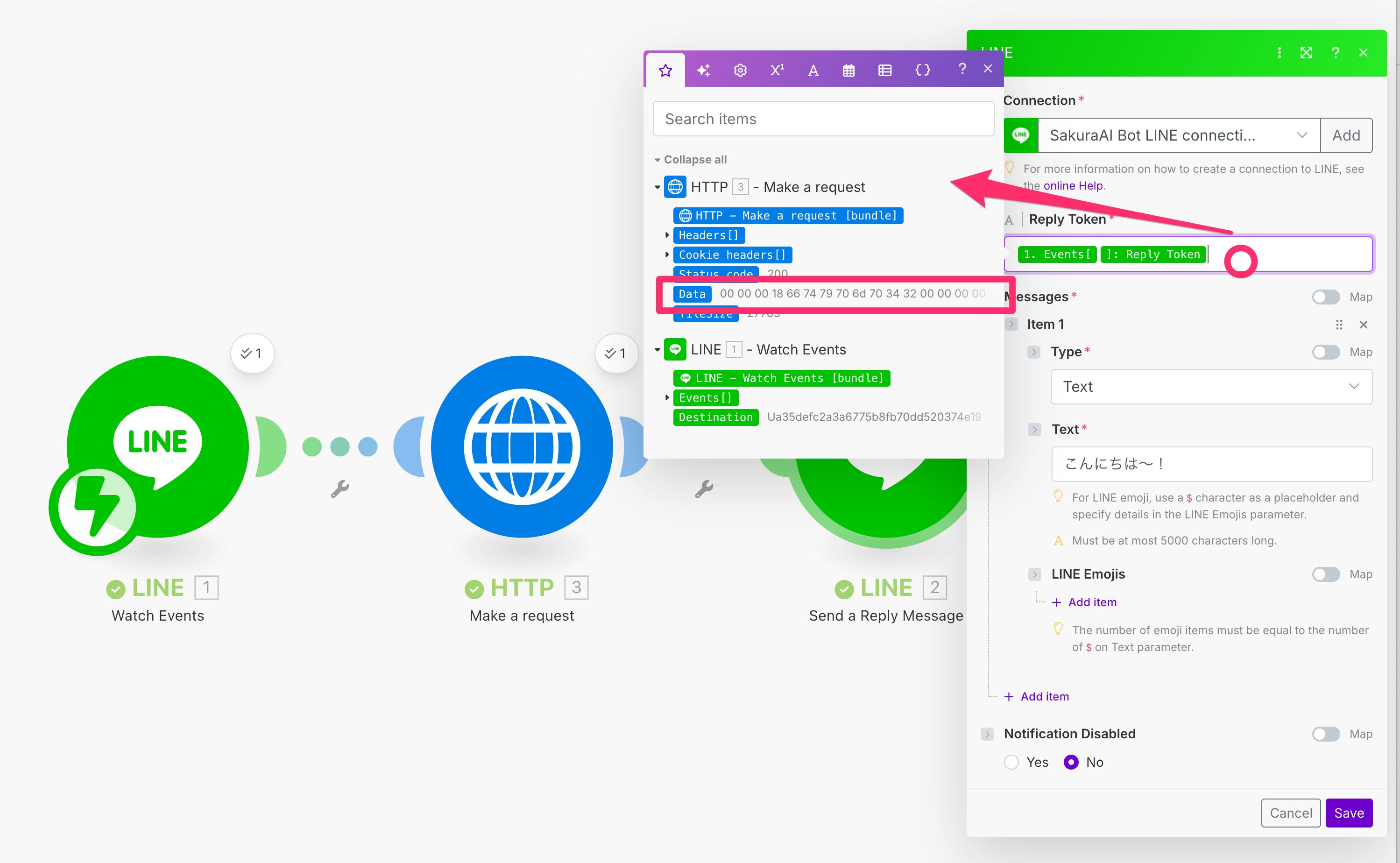Open the Type dropdown showing Text
1400x863 pixels.
tap(1211, 386)
